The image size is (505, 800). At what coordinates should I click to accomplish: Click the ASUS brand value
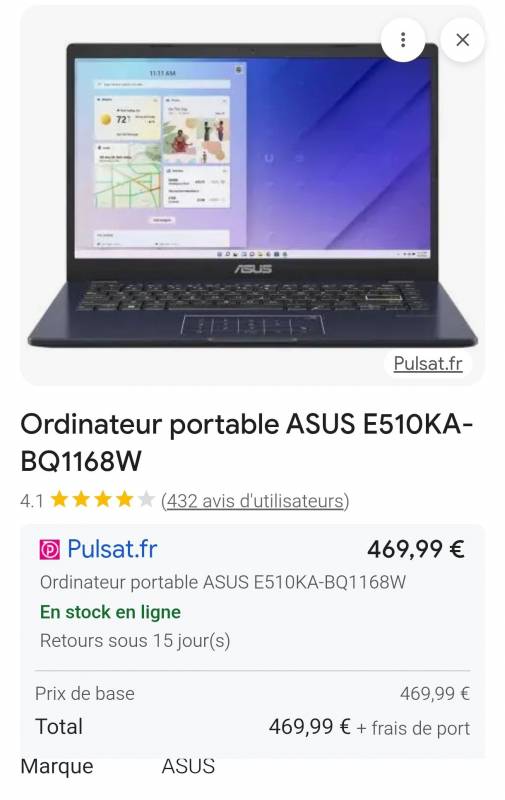(x=188, y=766)
